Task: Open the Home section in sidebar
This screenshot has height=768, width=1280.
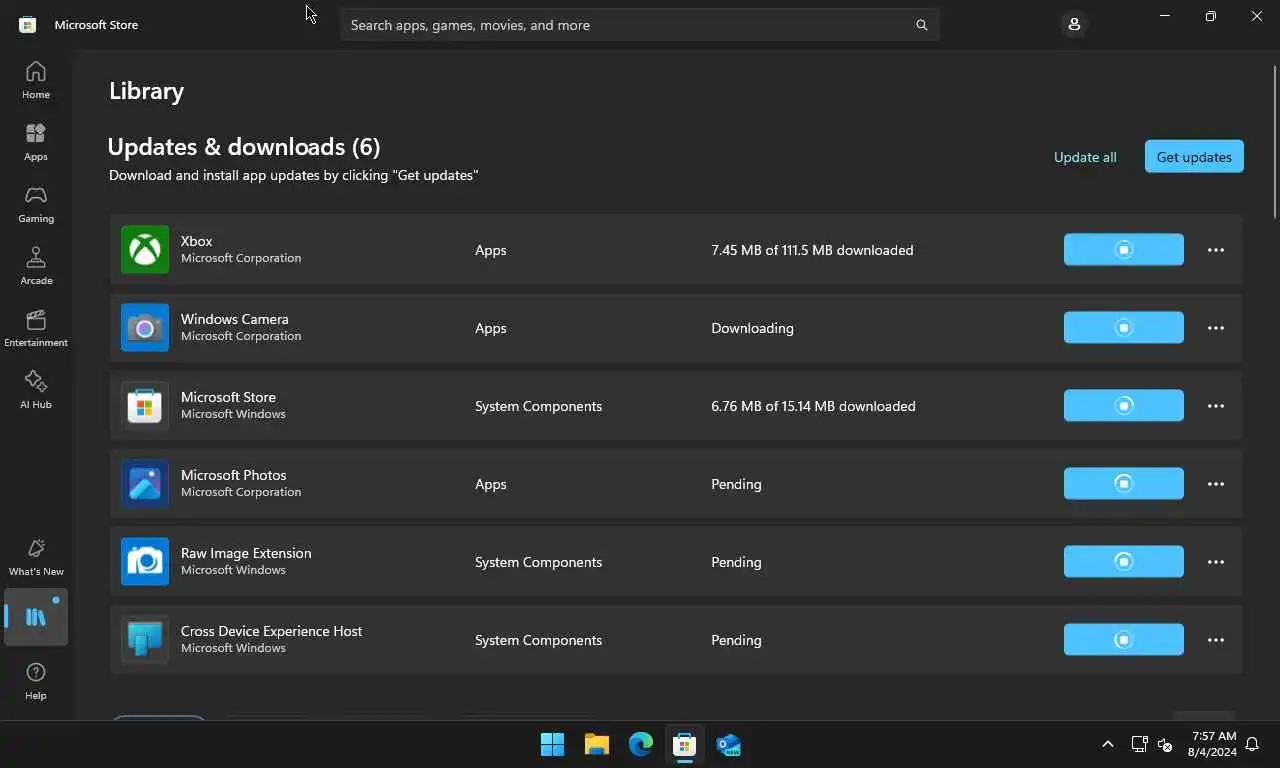Action: [36, 80]
